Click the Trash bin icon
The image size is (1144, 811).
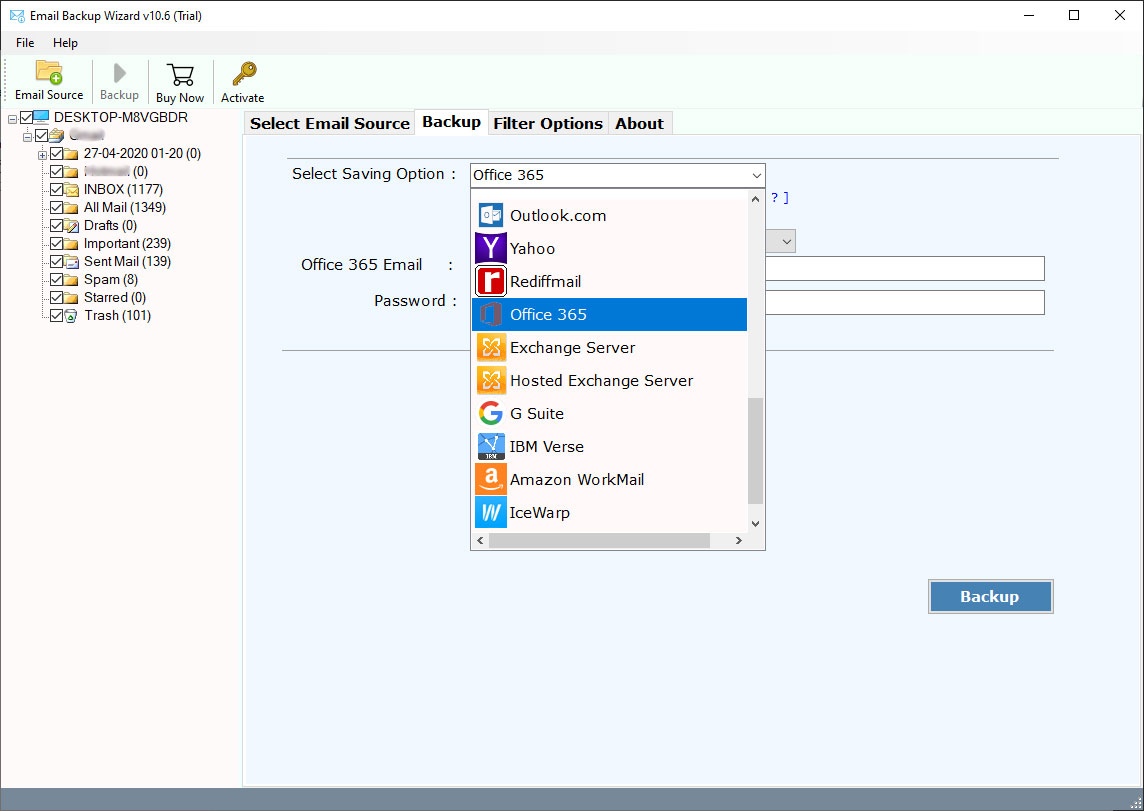(x=71, y=316)
